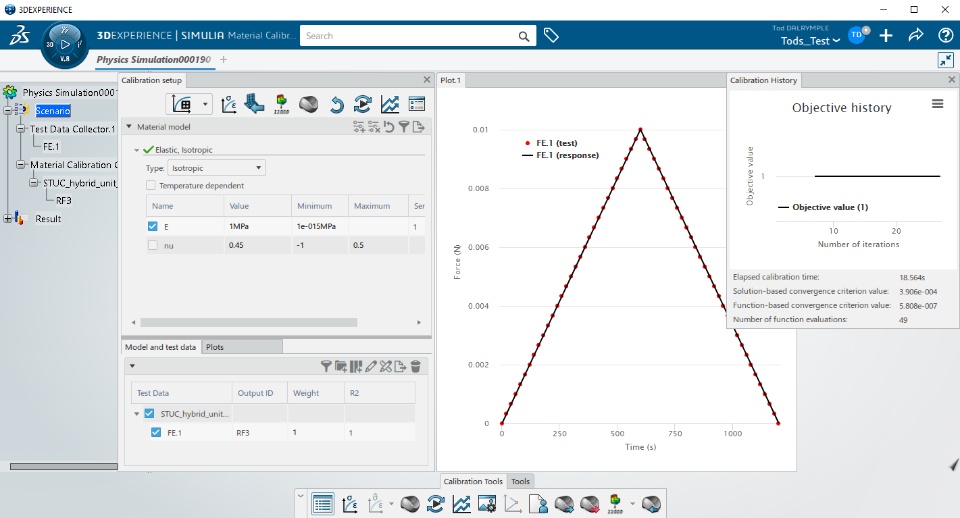
Task: Toggle the E parameter checkbox
Action: (152, 226)
